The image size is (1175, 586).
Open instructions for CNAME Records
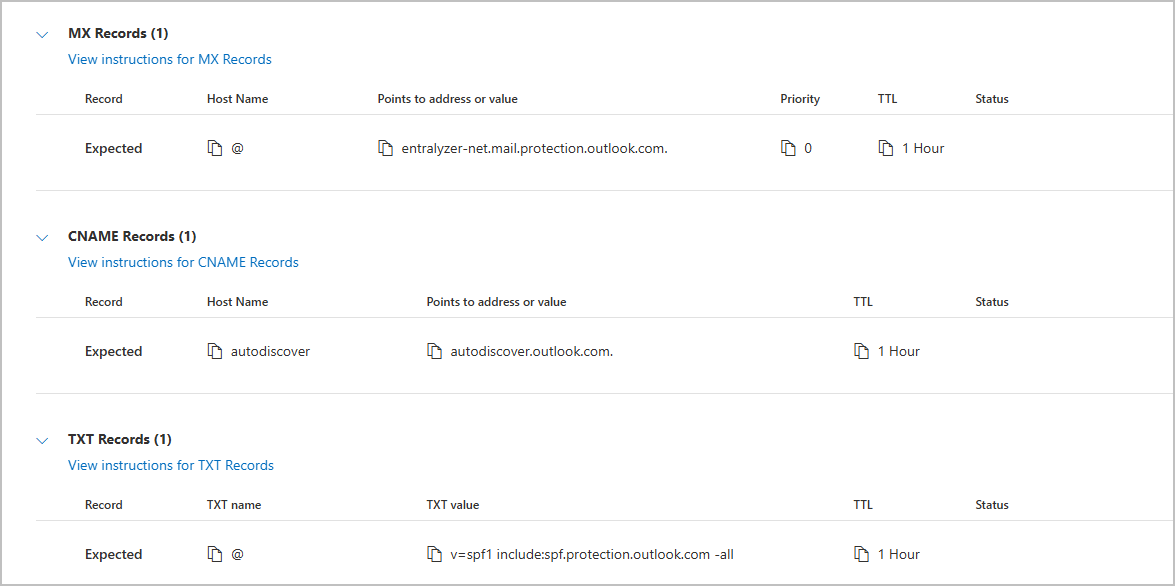pyautogui.click(x=183, y=262)
